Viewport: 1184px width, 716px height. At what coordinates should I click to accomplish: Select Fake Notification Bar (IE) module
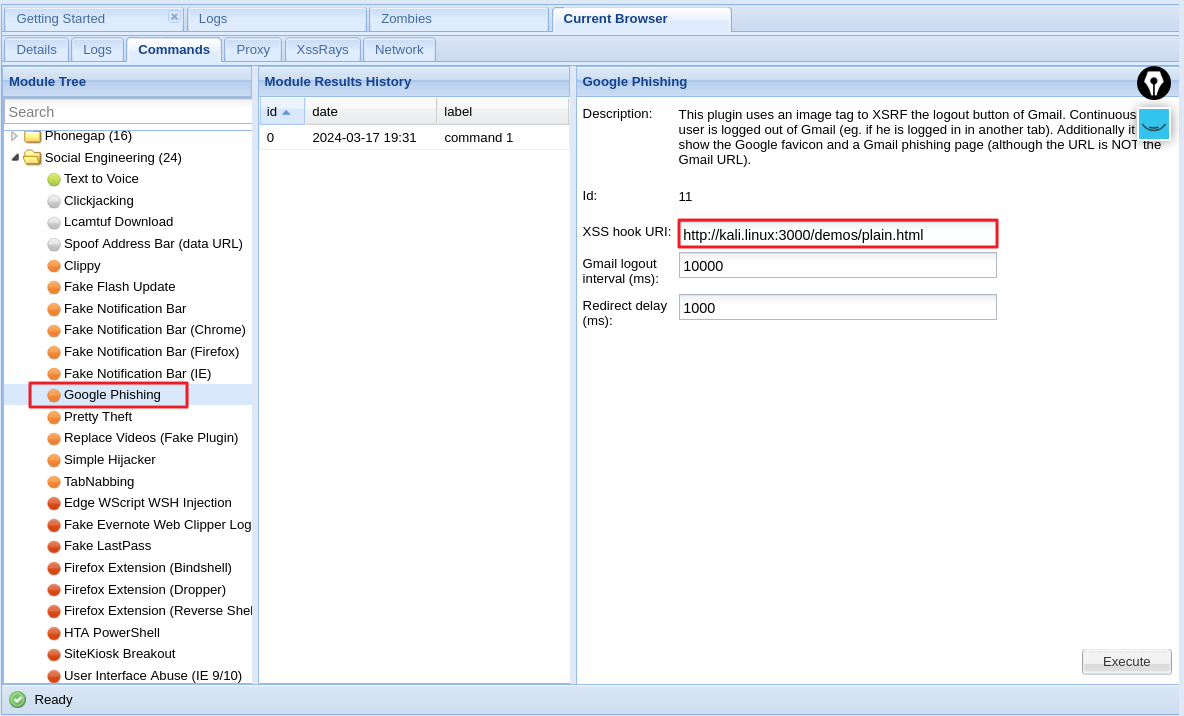pos(137,374)
